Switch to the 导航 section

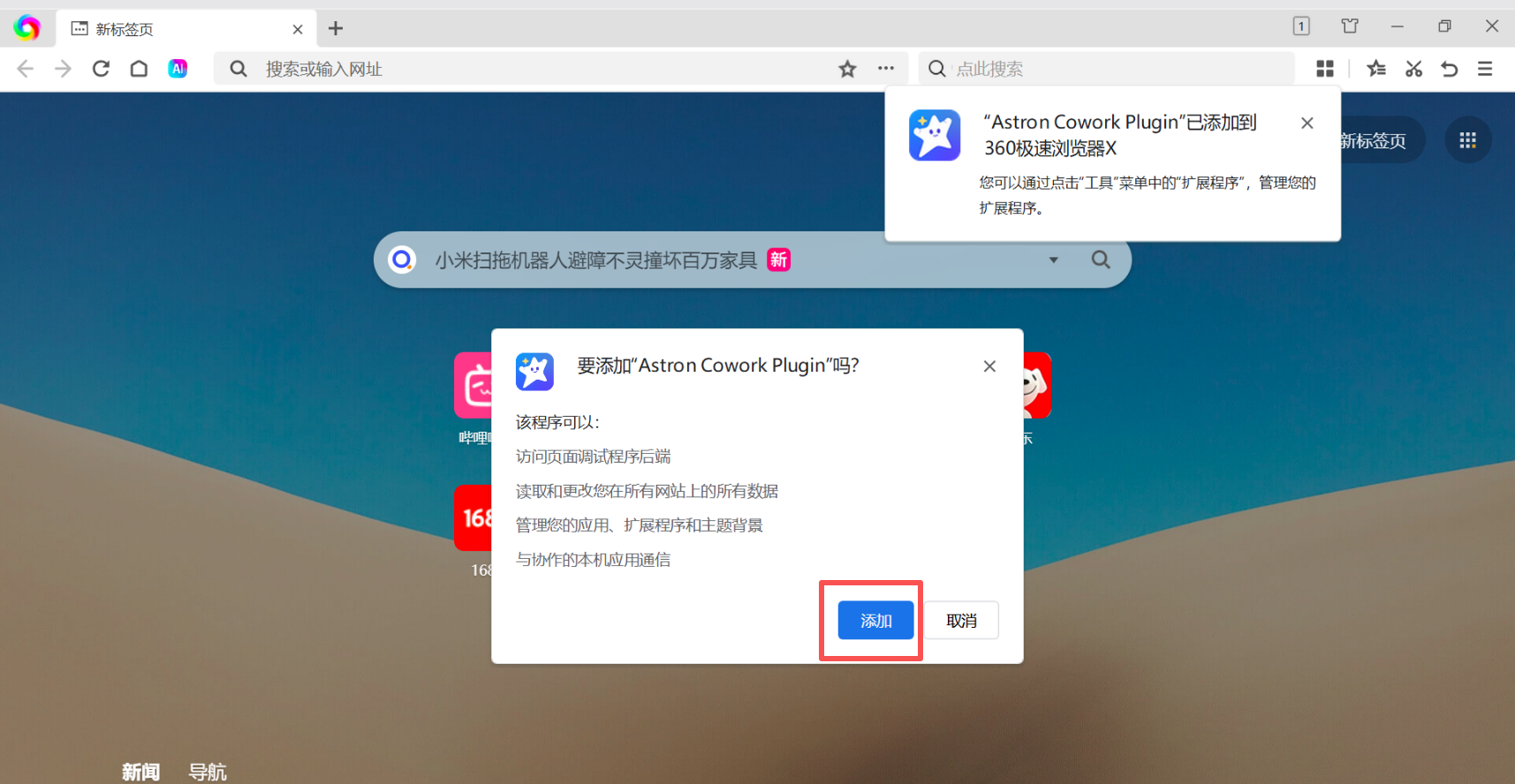(x=208, y=772)
